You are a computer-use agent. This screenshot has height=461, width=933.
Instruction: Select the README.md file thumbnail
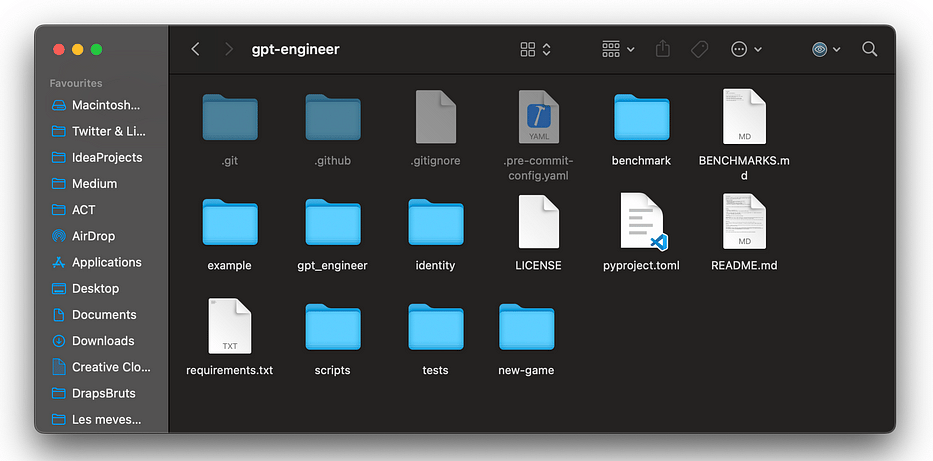click(x=744, y=223)
